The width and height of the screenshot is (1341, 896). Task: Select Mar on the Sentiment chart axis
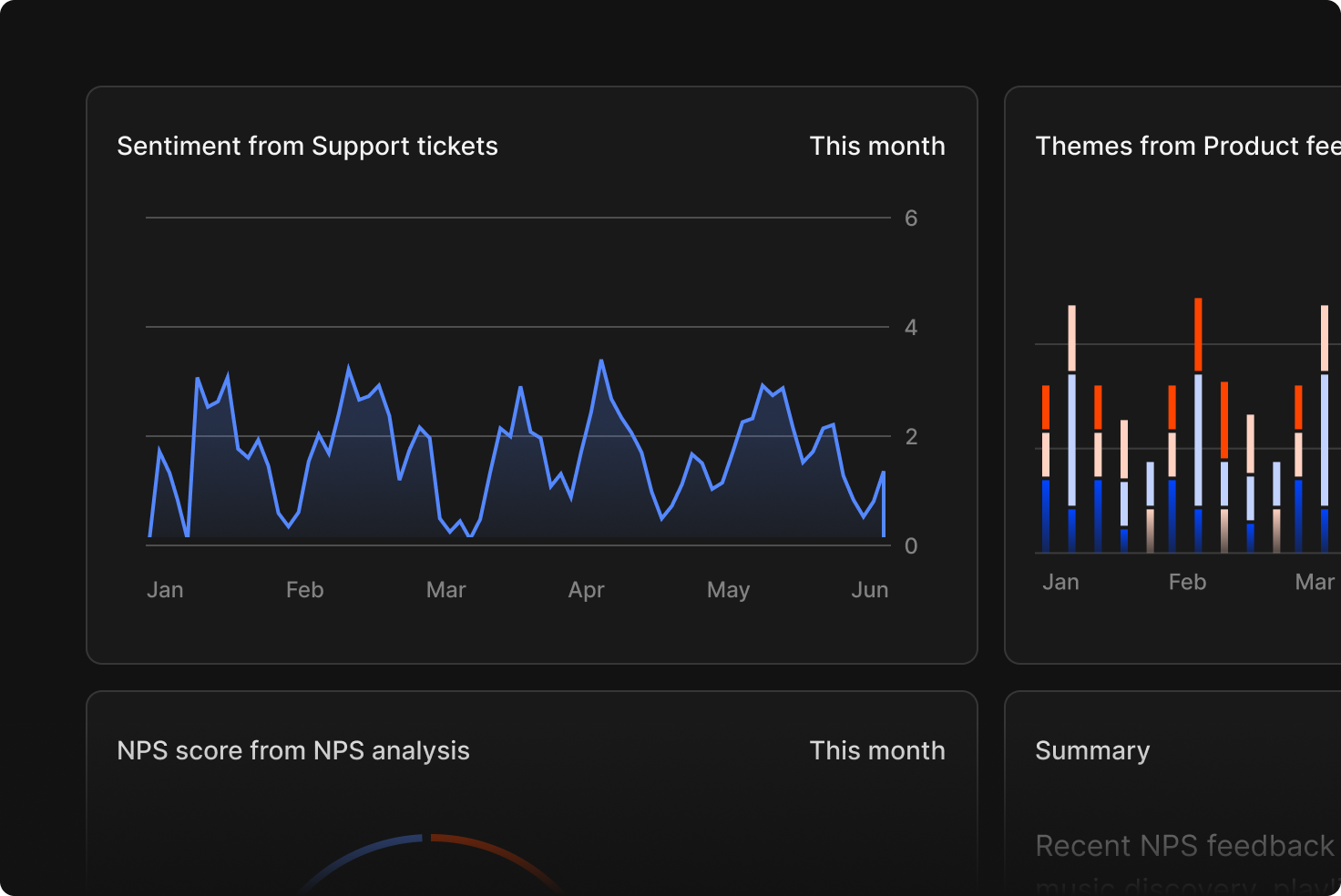pos(445,590)
